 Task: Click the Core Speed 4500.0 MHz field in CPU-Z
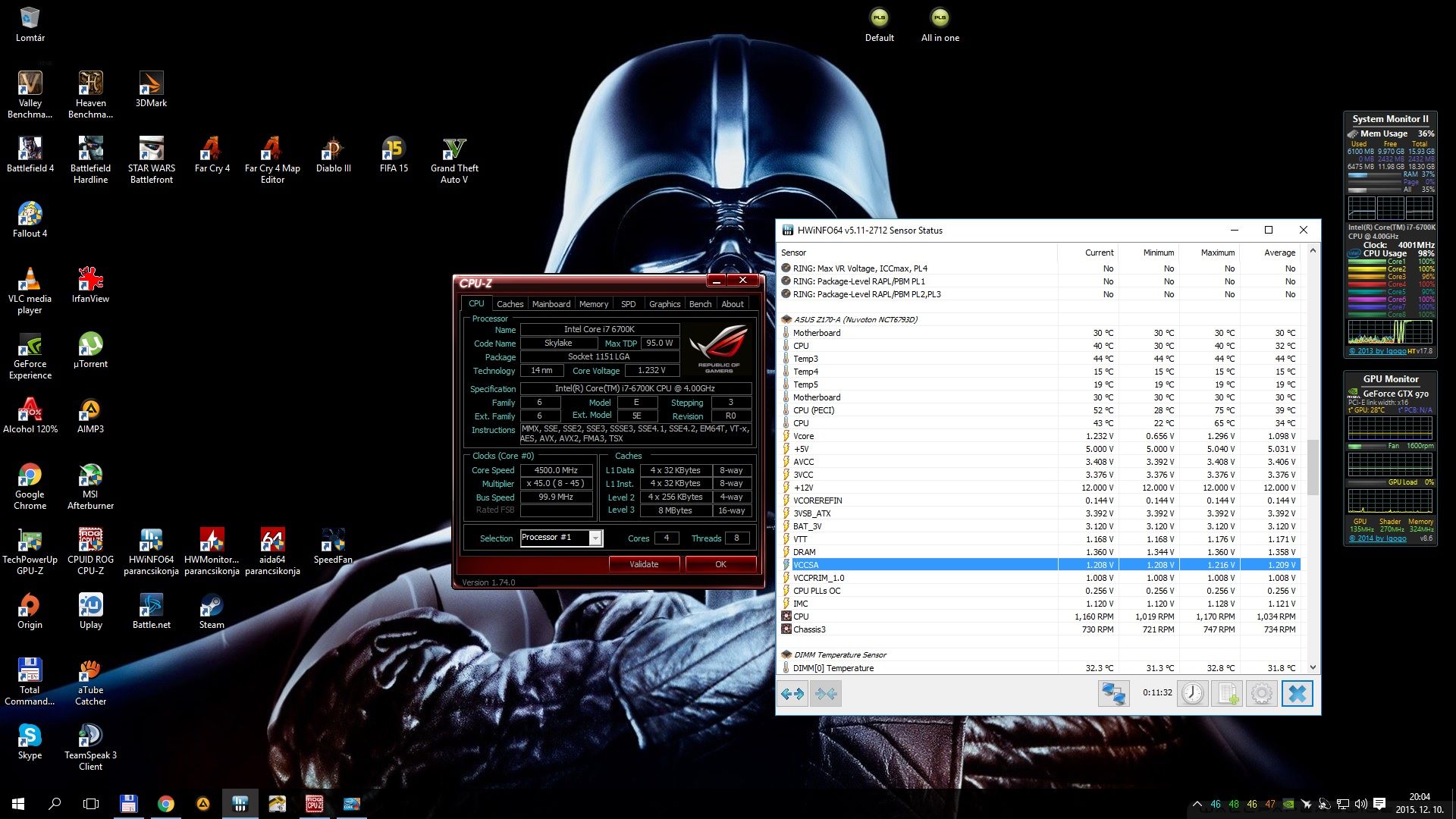(556, 470)
